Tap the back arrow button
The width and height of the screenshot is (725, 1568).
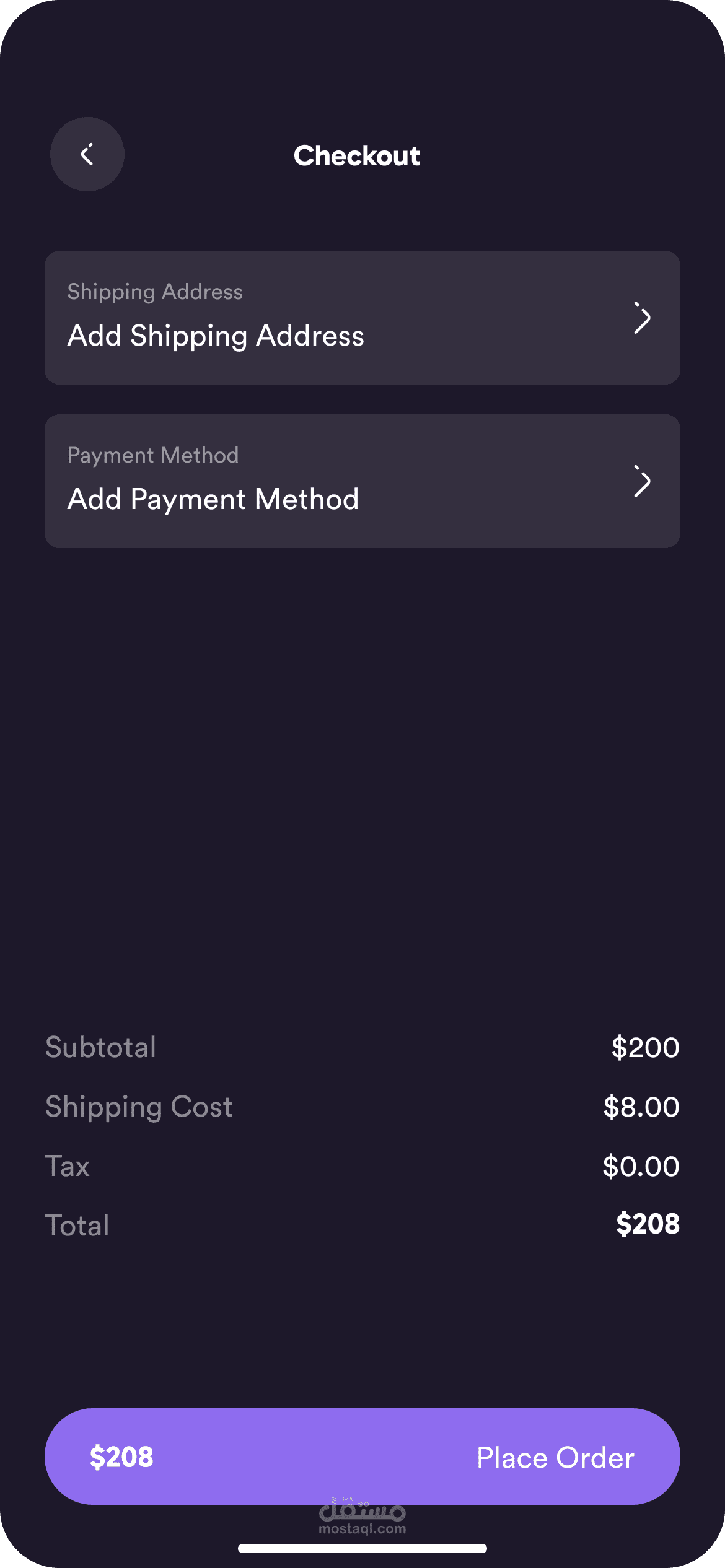click(87, 154)
